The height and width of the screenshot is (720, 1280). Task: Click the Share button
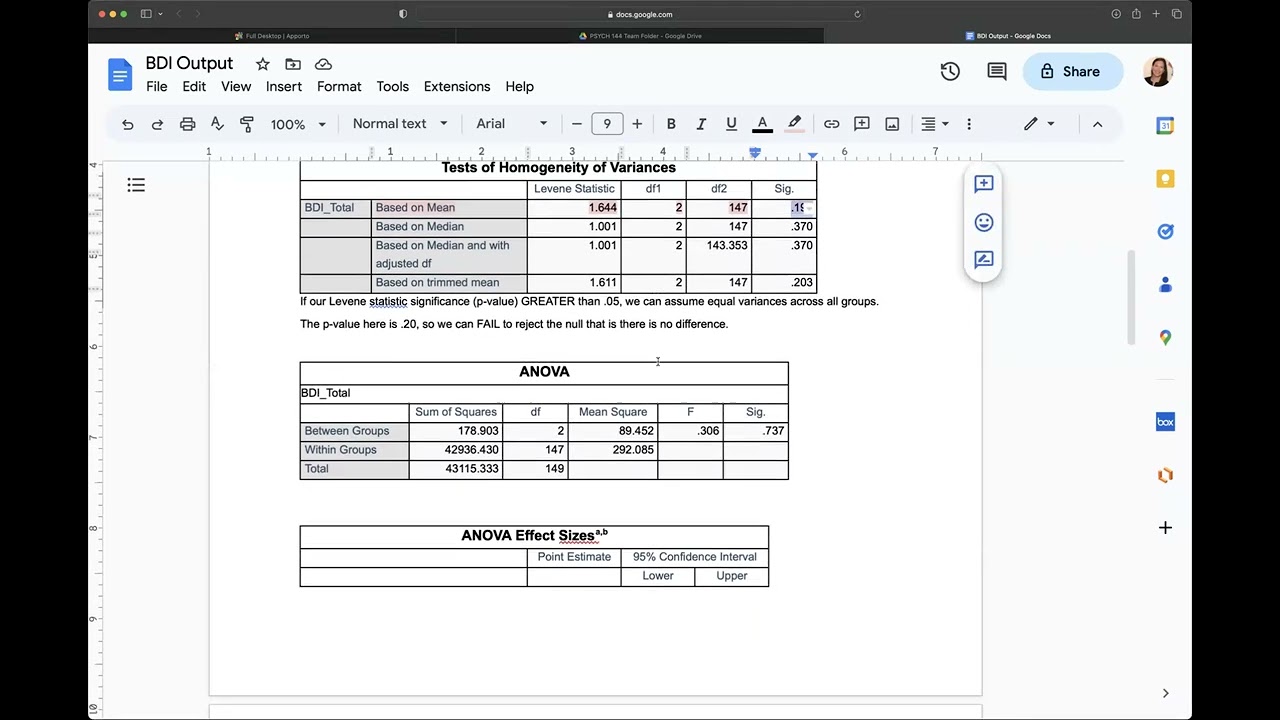point(1072,71)
